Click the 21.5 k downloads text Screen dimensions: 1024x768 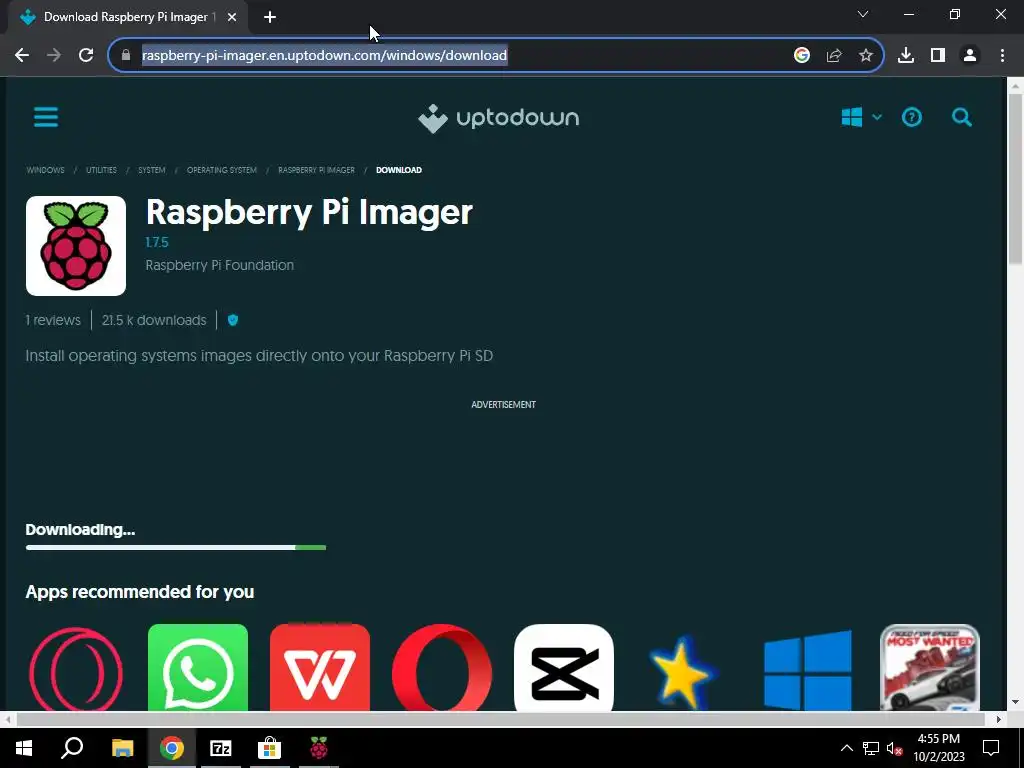point(154,320)
